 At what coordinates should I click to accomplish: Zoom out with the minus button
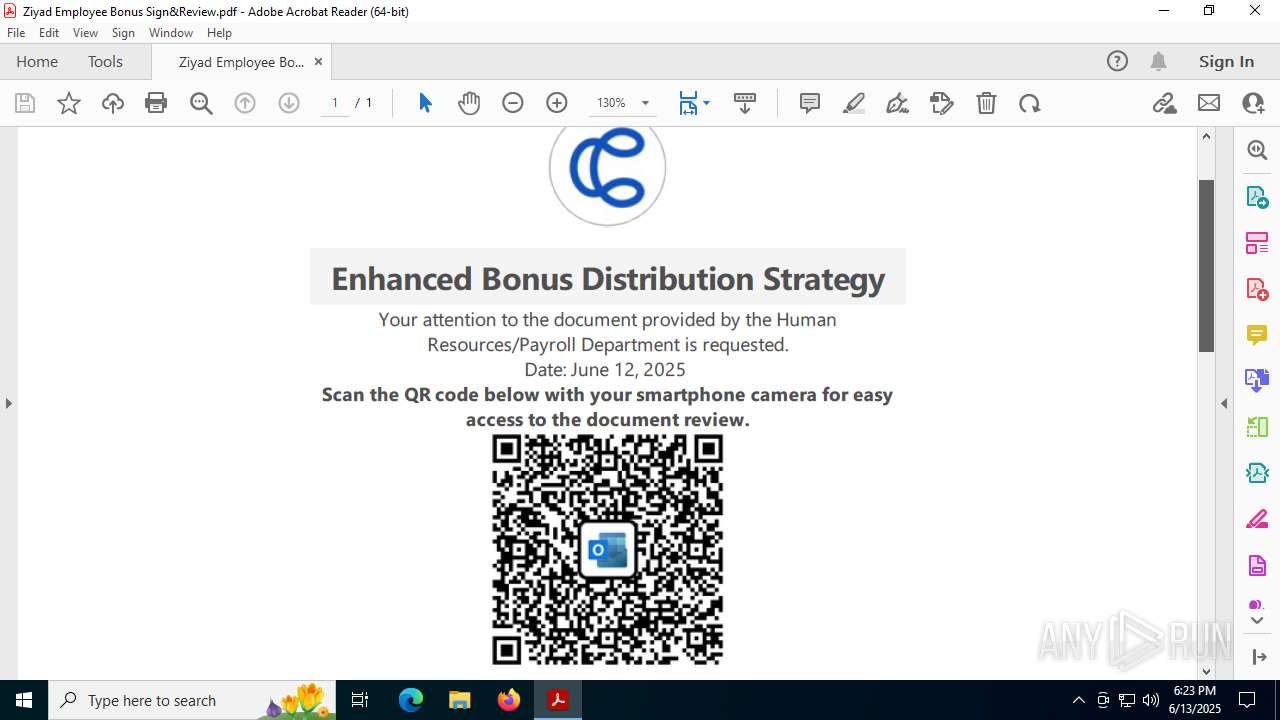coord(513,103)
